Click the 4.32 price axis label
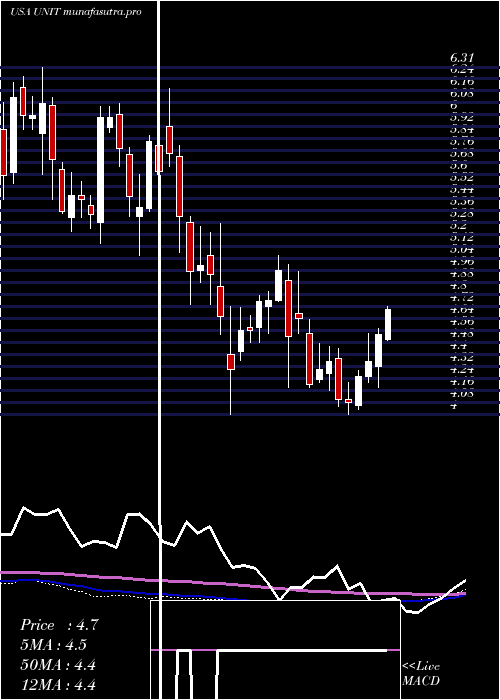 pos(462,358)
